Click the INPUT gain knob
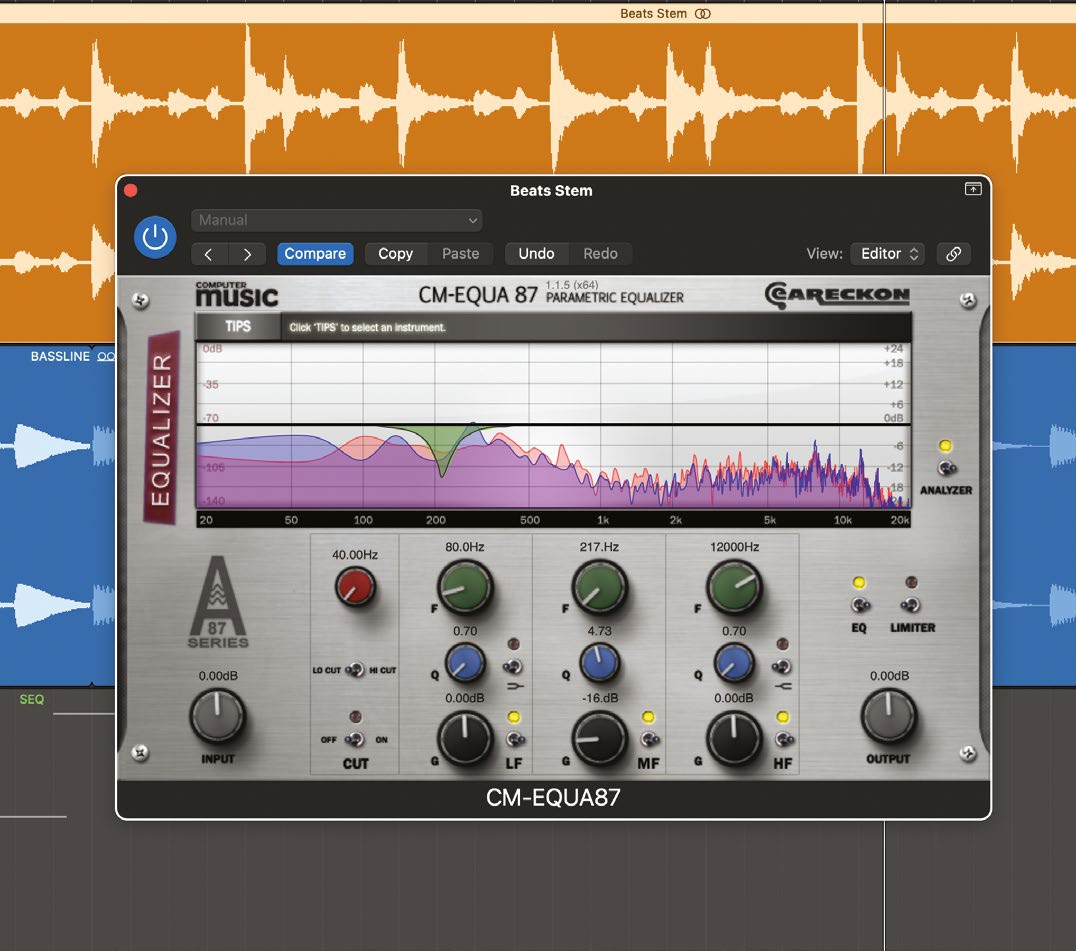This screenshot has width=1076, height=951. pos(218,717)
